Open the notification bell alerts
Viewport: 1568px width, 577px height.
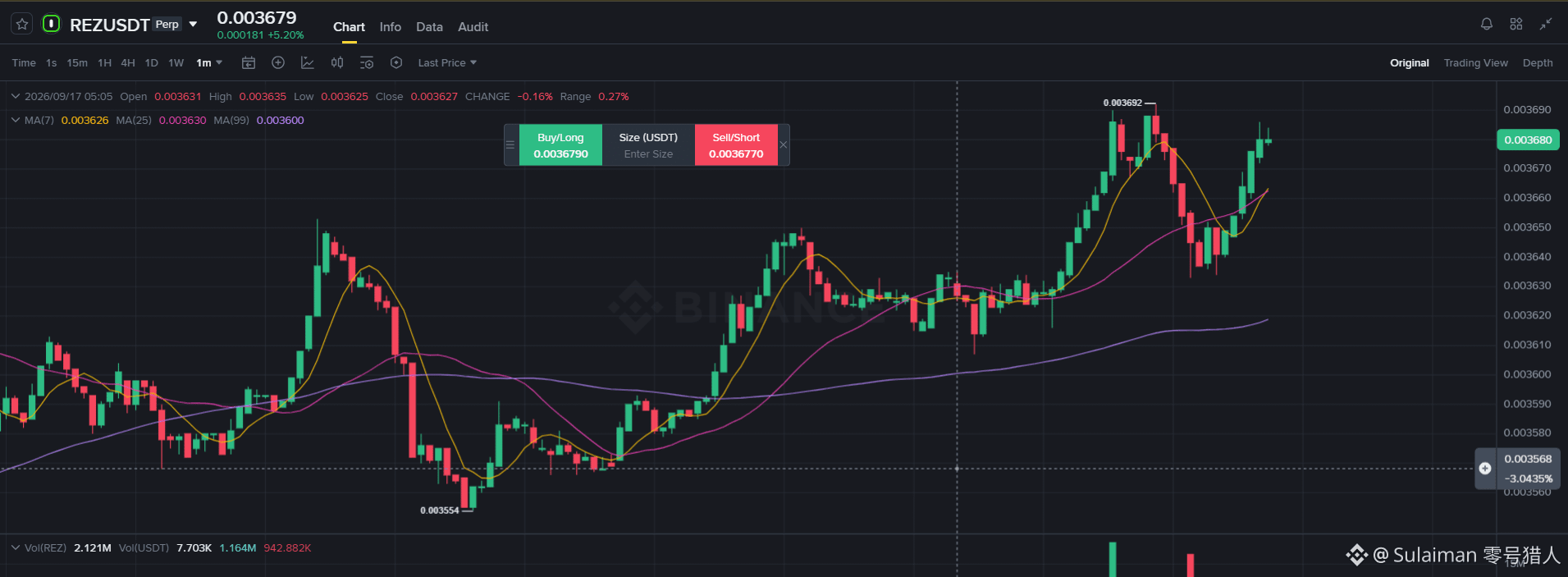1486,24
